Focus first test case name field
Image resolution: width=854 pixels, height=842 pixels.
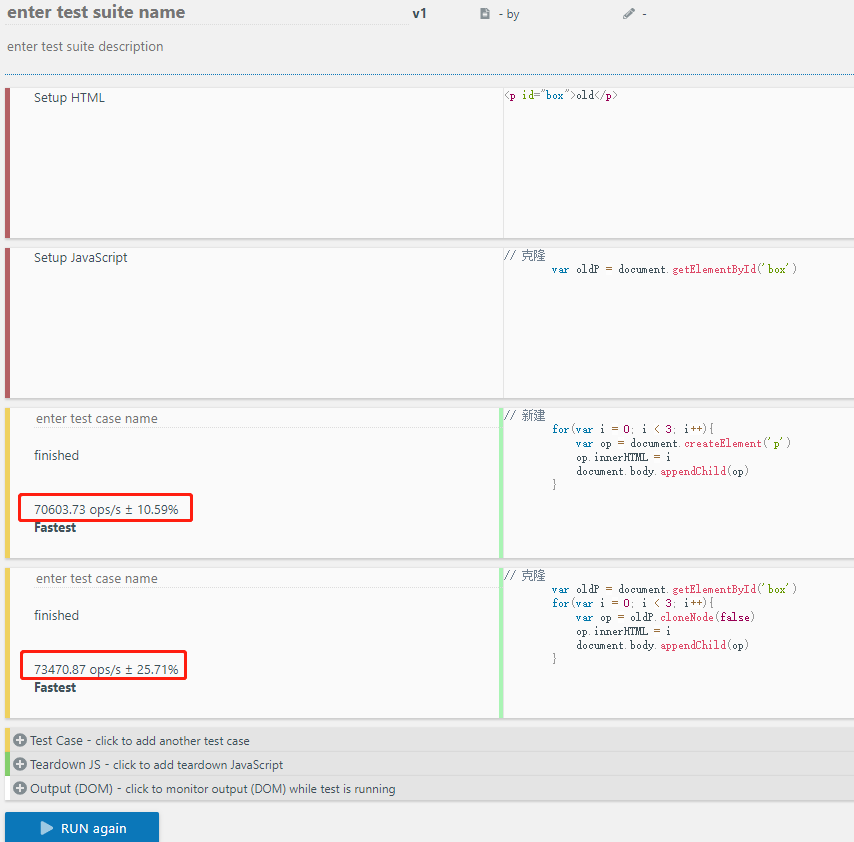(x=266, y=418)
